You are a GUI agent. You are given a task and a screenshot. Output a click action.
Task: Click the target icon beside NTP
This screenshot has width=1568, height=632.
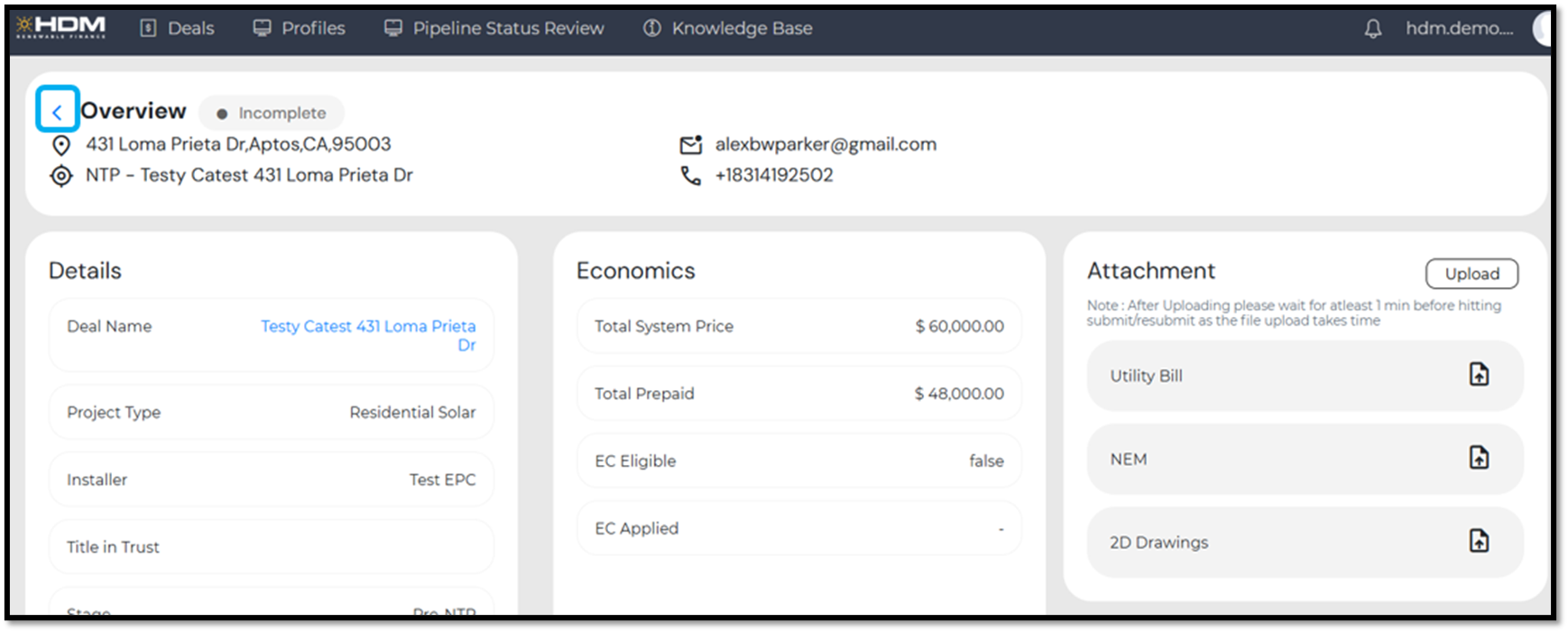pyautogui.click(x=61, y=176)
